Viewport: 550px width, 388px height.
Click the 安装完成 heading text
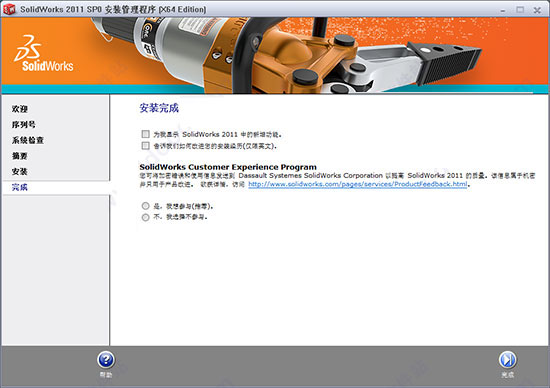[159, 108]
